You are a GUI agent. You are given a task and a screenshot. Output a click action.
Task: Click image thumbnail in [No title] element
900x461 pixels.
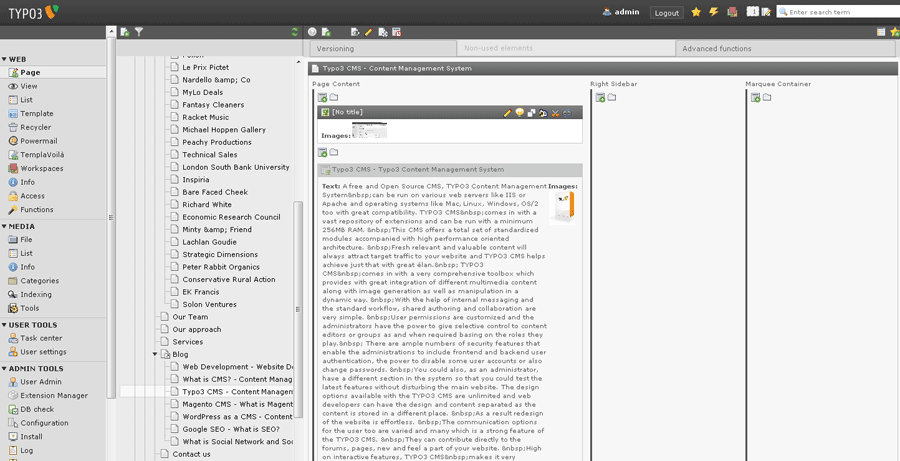(369, 130)
